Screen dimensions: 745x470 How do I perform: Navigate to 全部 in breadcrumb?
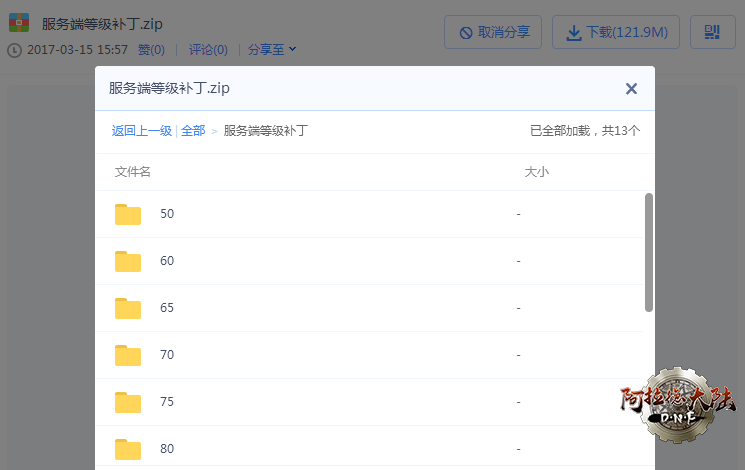tap(193, 131)
